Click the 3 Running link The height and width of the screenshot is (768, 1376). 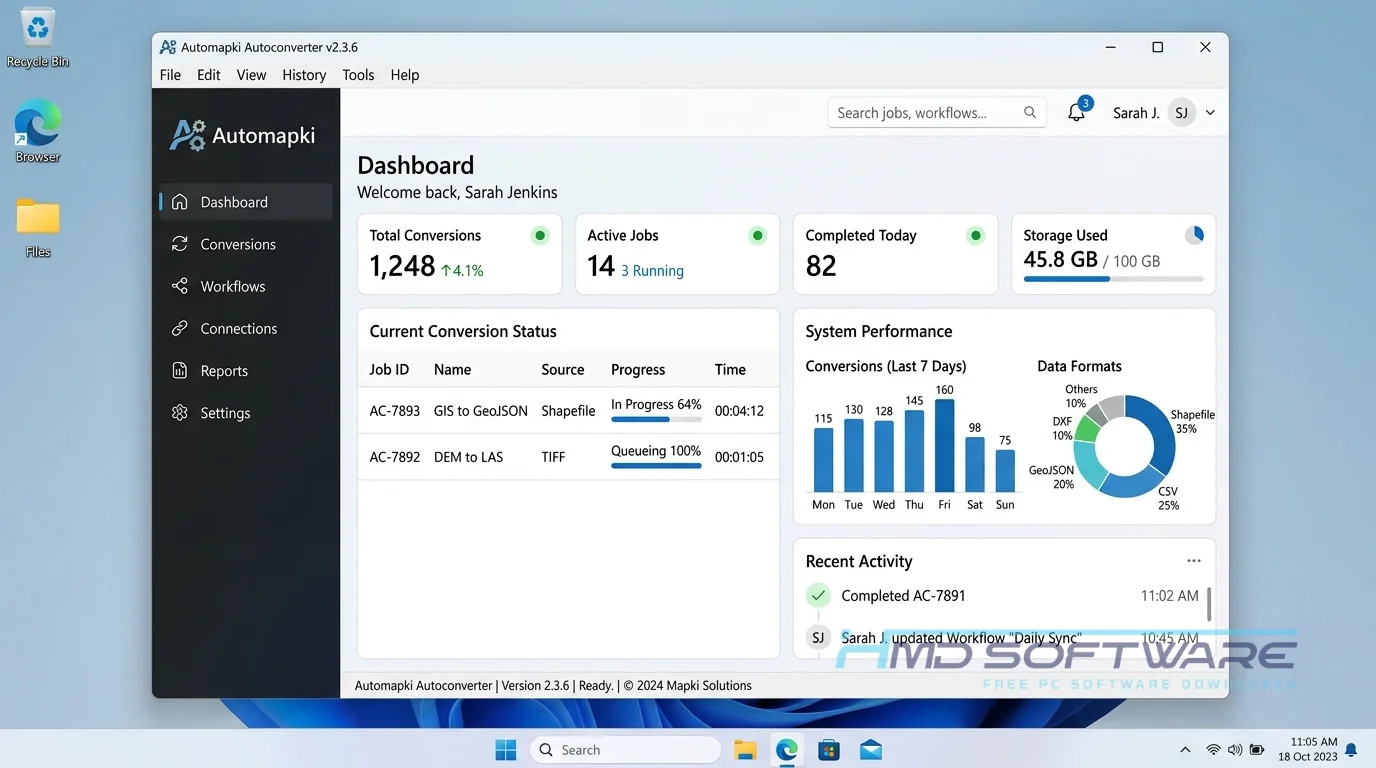[x=652, y=271]
